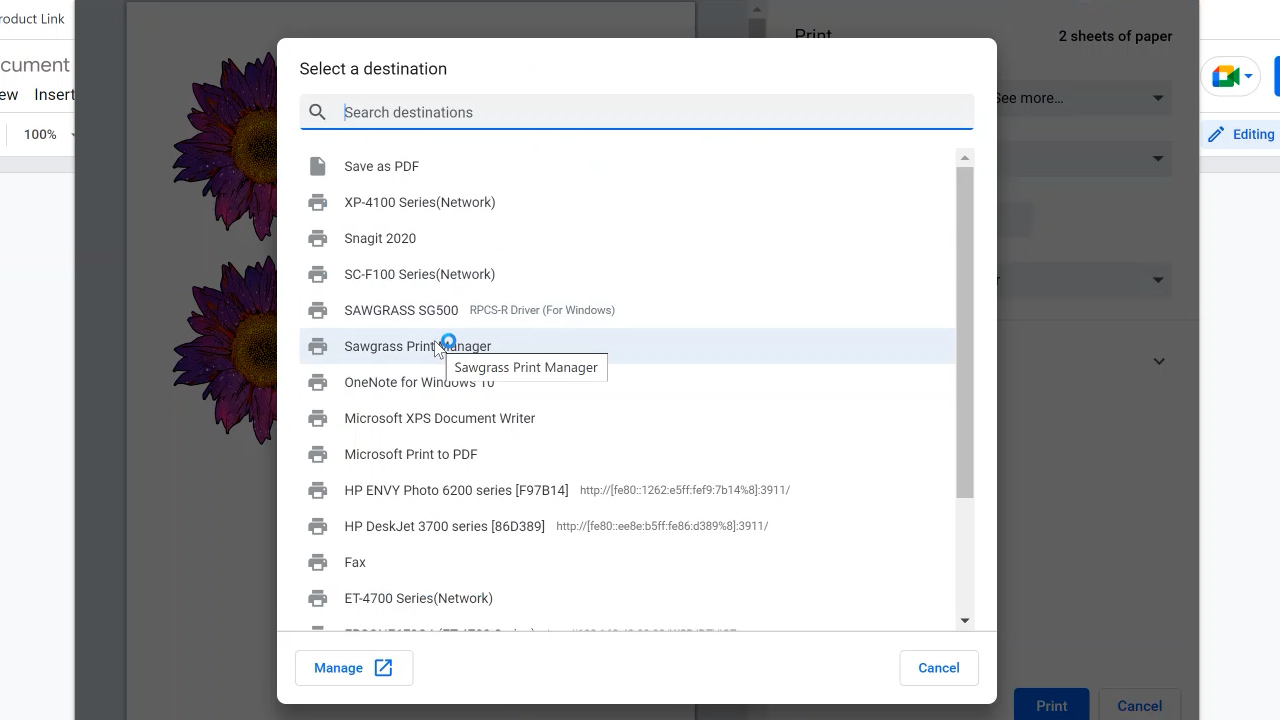Screen dimensions: 1280x720
Task: Click the search magnifier icon
Action: [x=317, y=112]
